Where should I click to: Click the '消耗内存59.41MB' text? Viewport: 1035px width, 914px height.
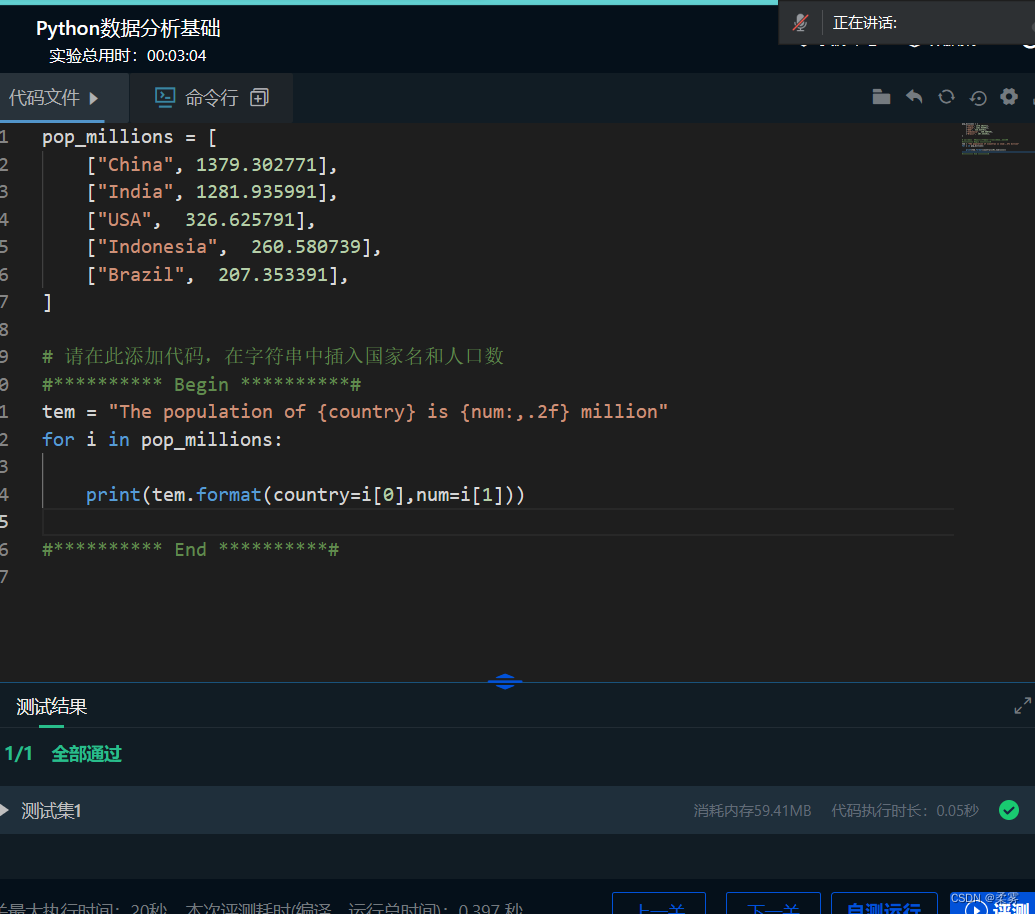(x=752, y=810)
